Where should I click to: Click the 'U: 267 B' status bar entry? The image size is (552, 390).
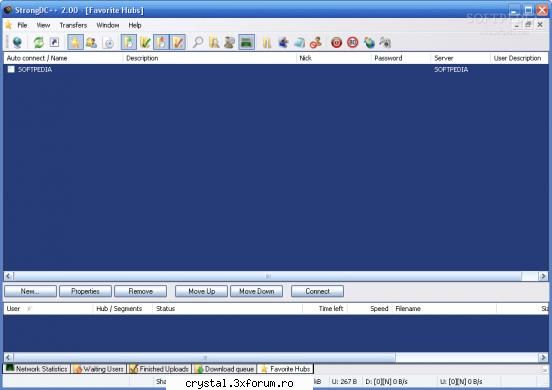(344, 381)
